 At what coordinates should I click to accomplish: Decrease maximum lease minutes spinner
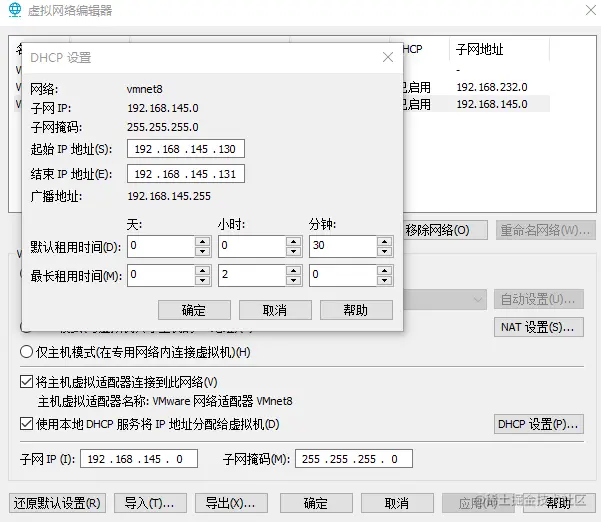(384, 281)
